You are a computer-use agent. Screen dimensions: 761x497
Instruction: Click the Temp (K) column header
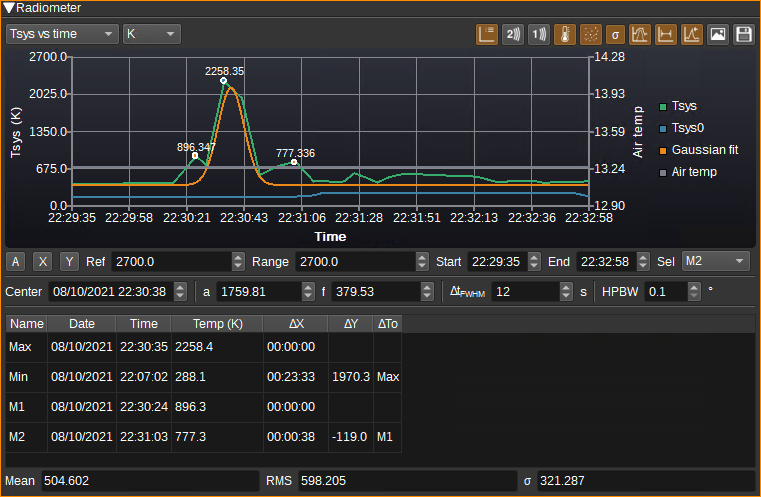[217, 324]
